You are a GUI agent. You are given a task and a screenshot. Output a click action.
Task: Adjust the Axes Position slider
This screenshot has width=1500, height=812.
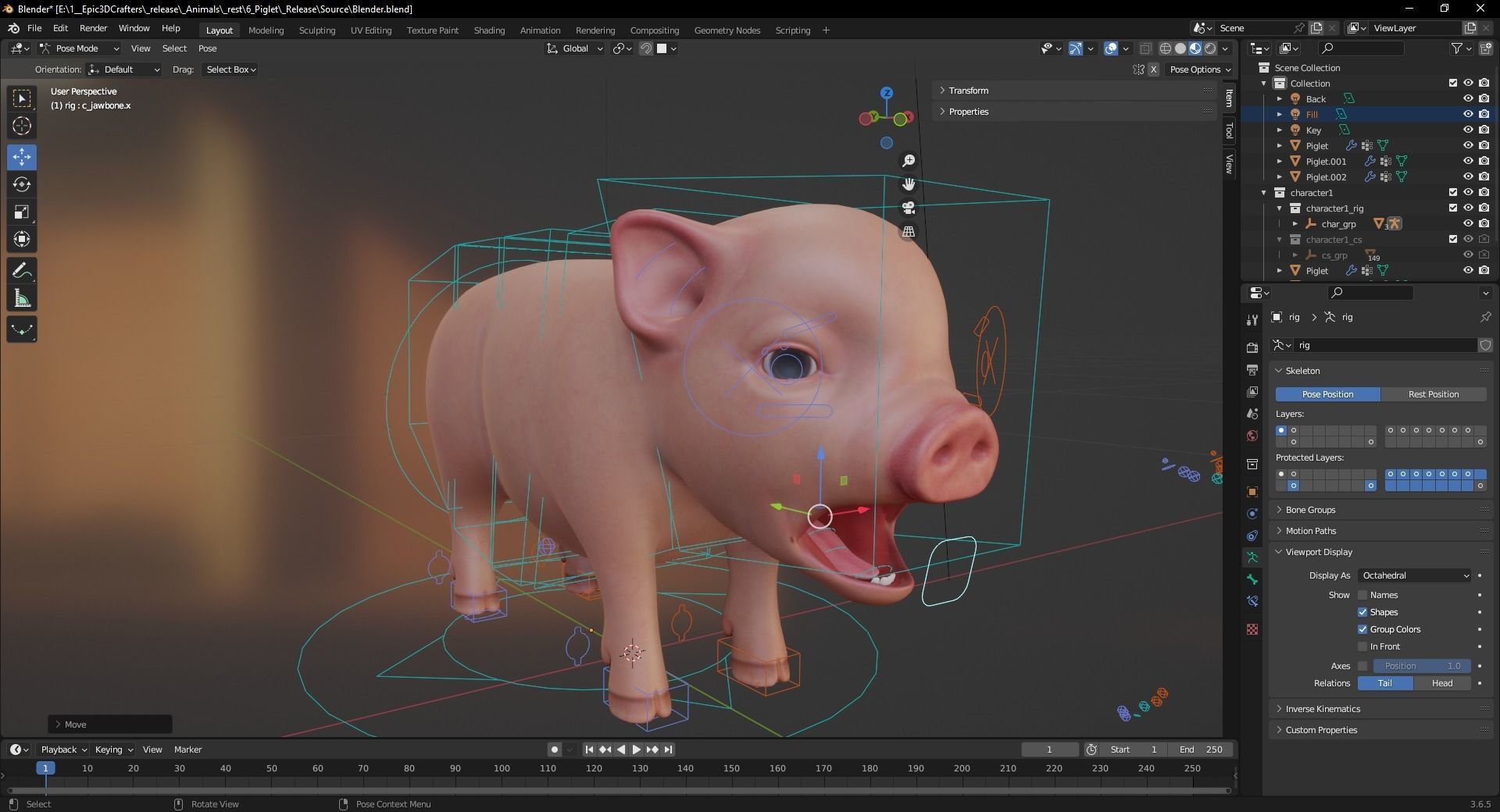tap(1422, 666)
